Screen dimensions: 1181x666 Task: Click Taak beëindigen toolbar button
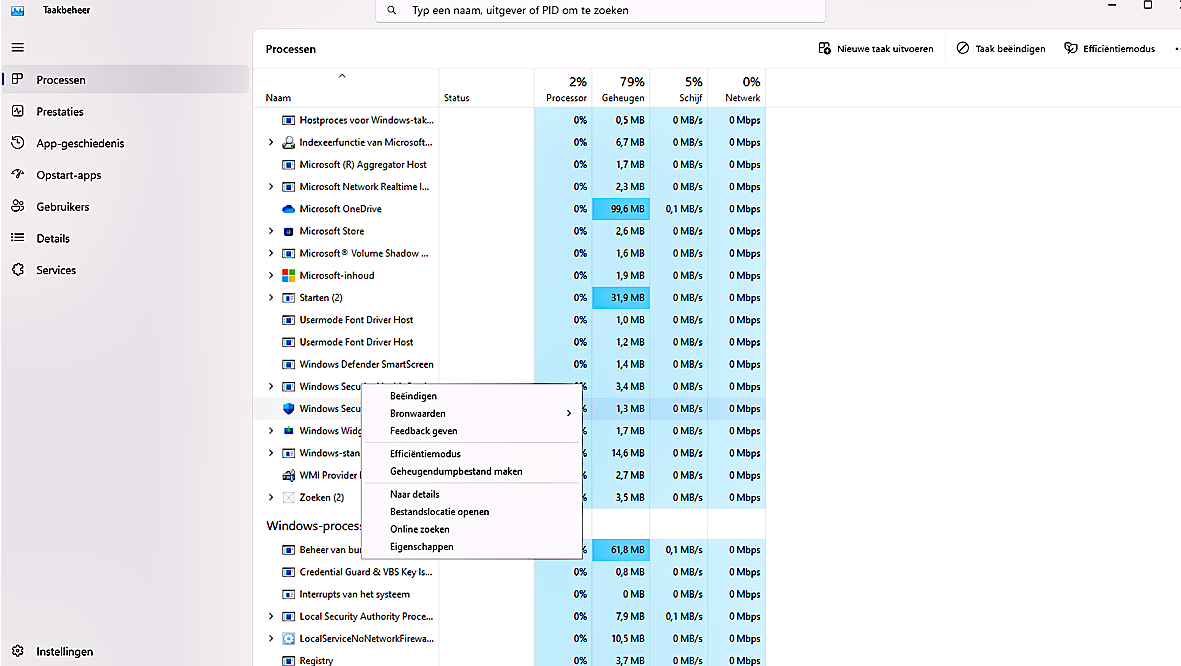point(1001,48)
